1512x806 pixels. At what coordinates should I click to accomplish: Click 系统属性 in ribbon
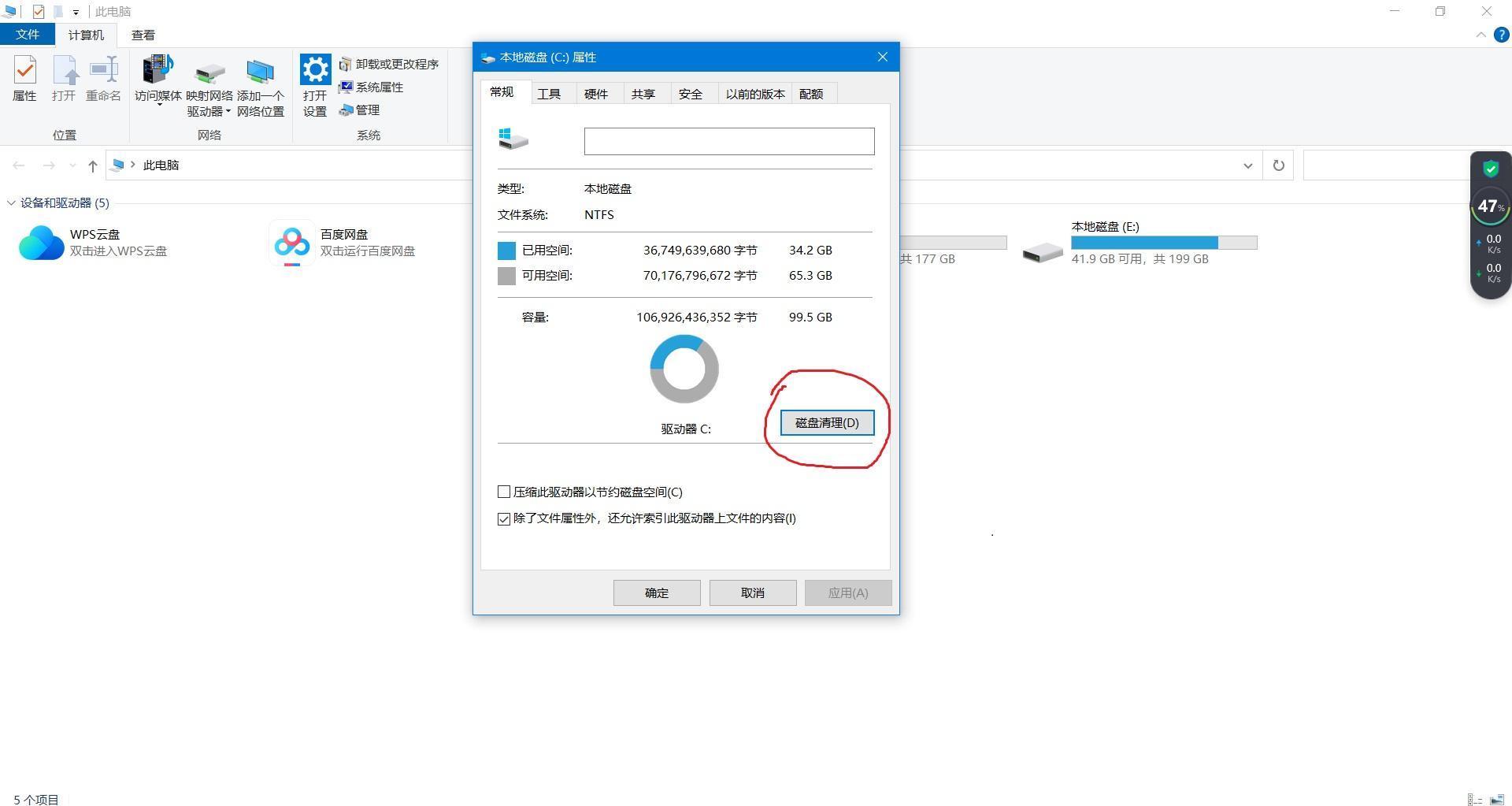click(371, 87)
